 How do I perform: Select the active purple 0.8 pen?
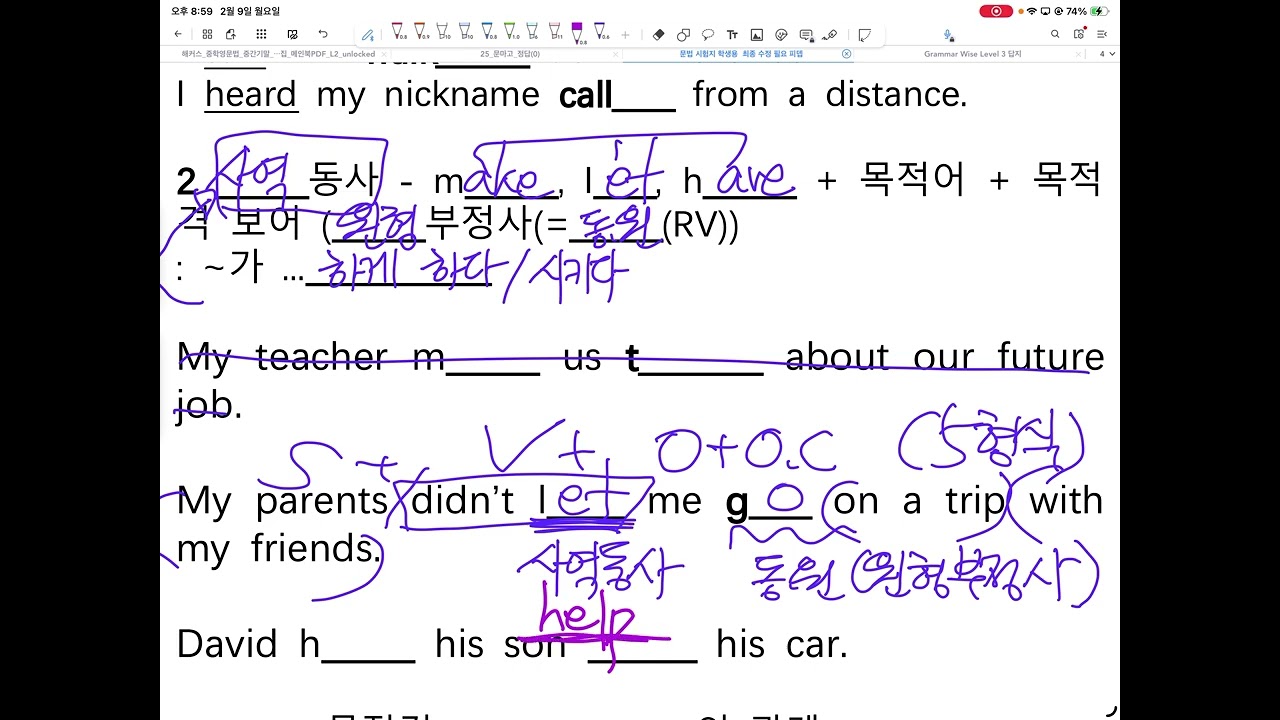click(577, 34)
